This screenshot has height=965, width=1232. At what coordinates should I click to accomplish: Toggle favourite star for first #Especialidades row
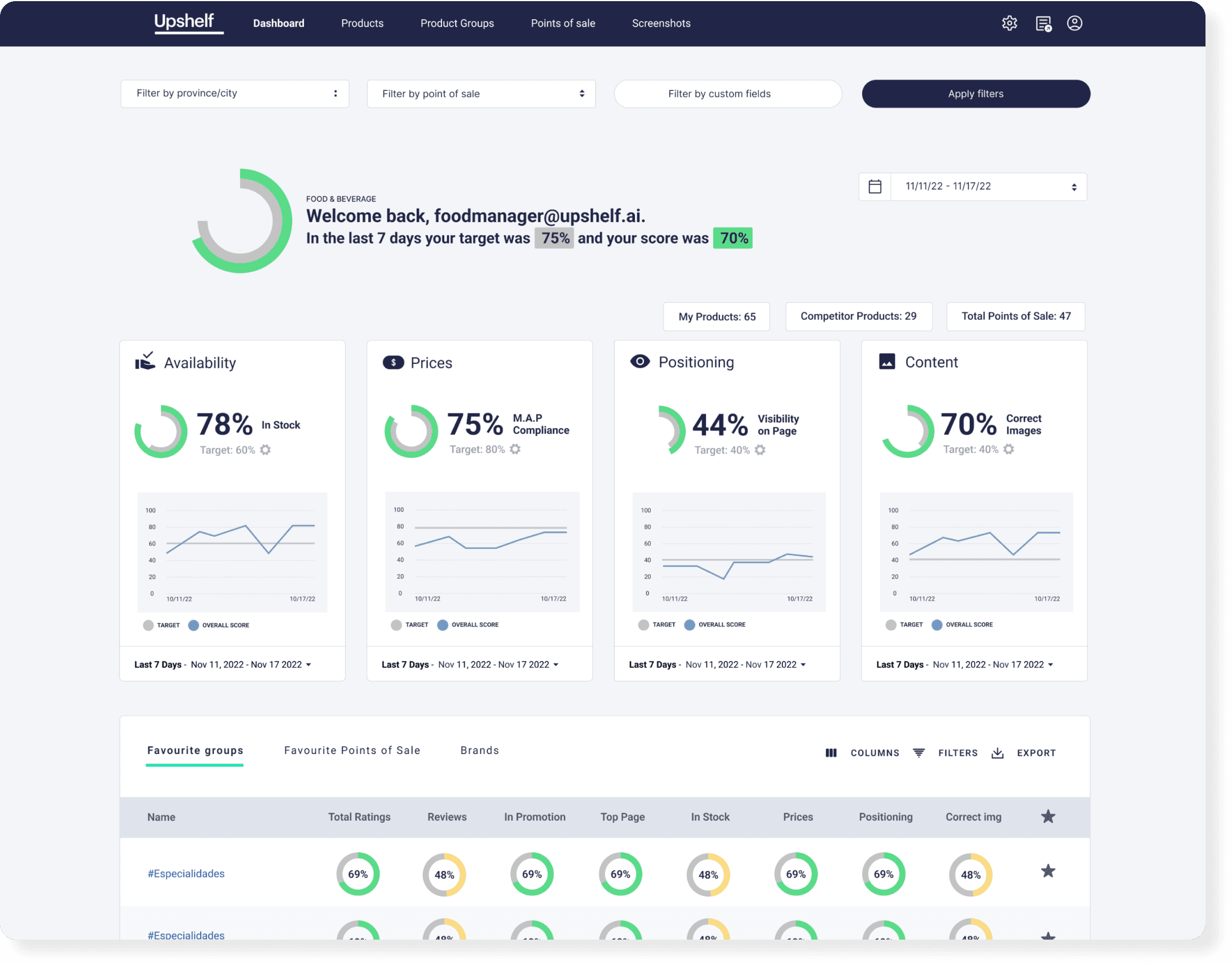(x=1047, y=871)
